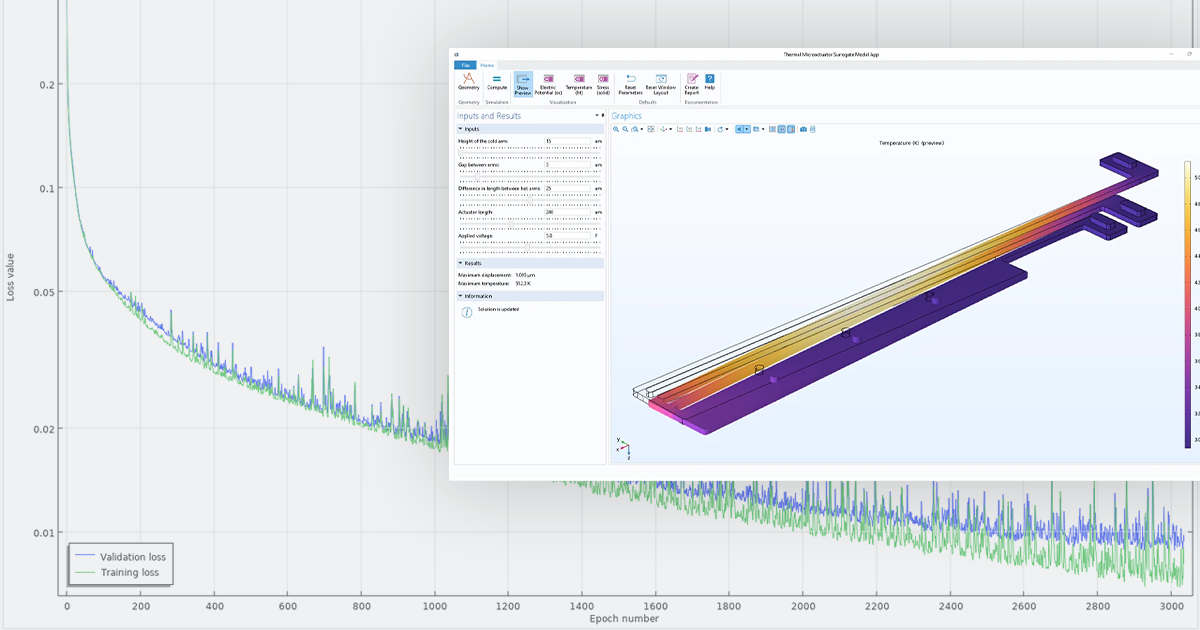
Task: Switch to the Home ribbon tab
Action: (x=488, y=66)
